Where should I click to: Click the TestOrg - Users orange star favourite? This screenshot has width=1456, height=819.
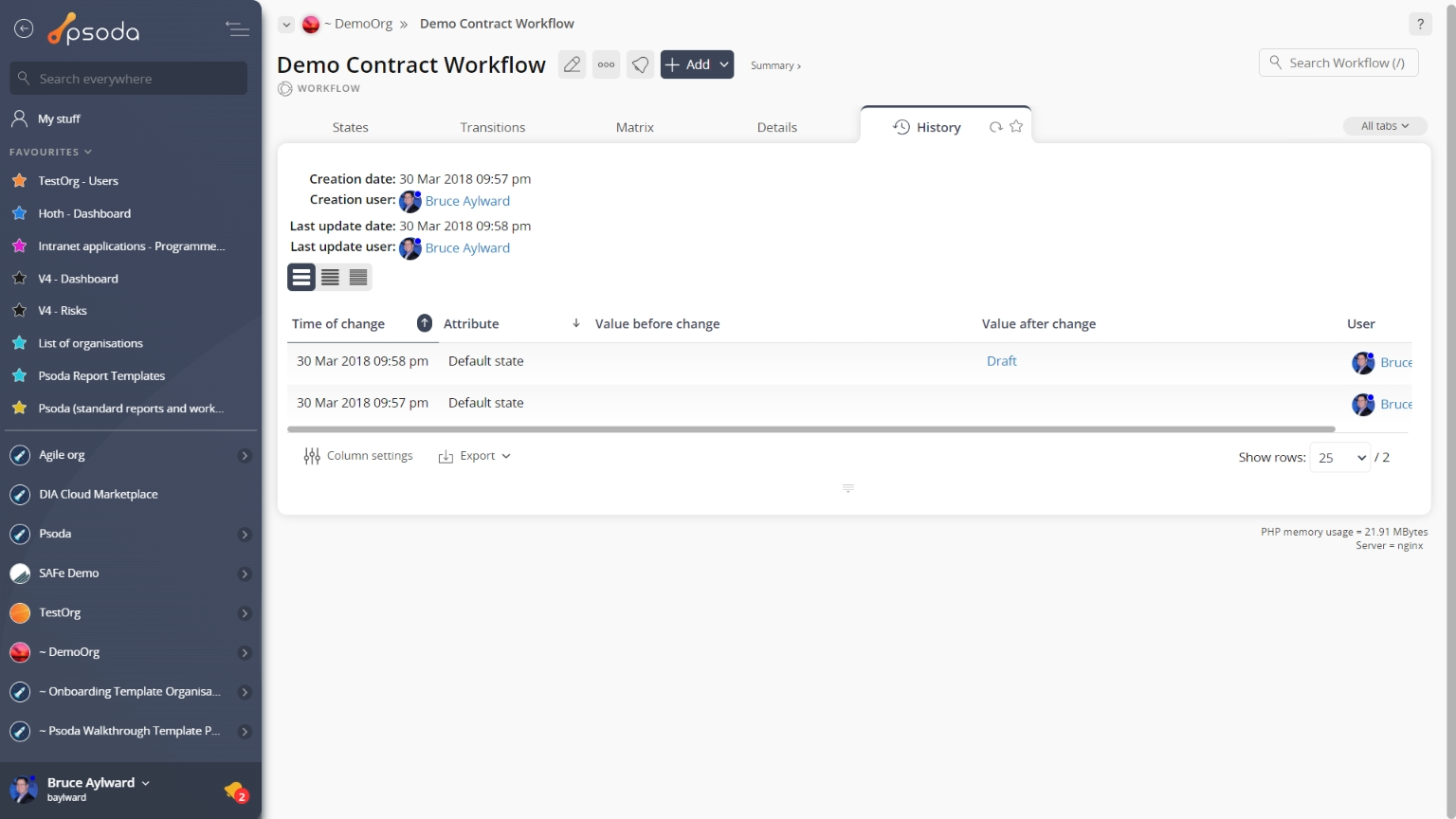(x=19, y=180)
